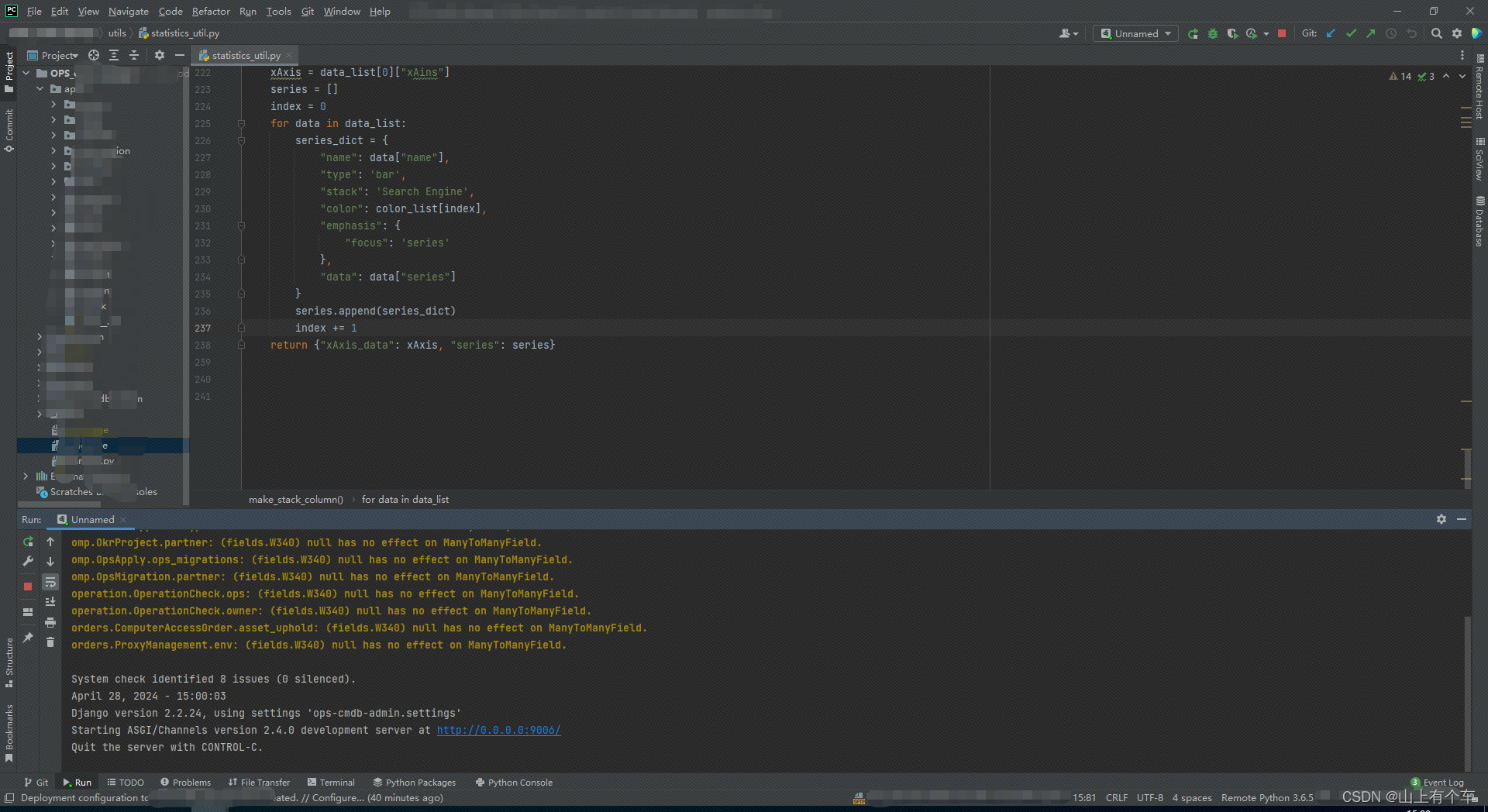Toggle the SciView right side panel
The image size is (1488, 812).
(1479, 158)
